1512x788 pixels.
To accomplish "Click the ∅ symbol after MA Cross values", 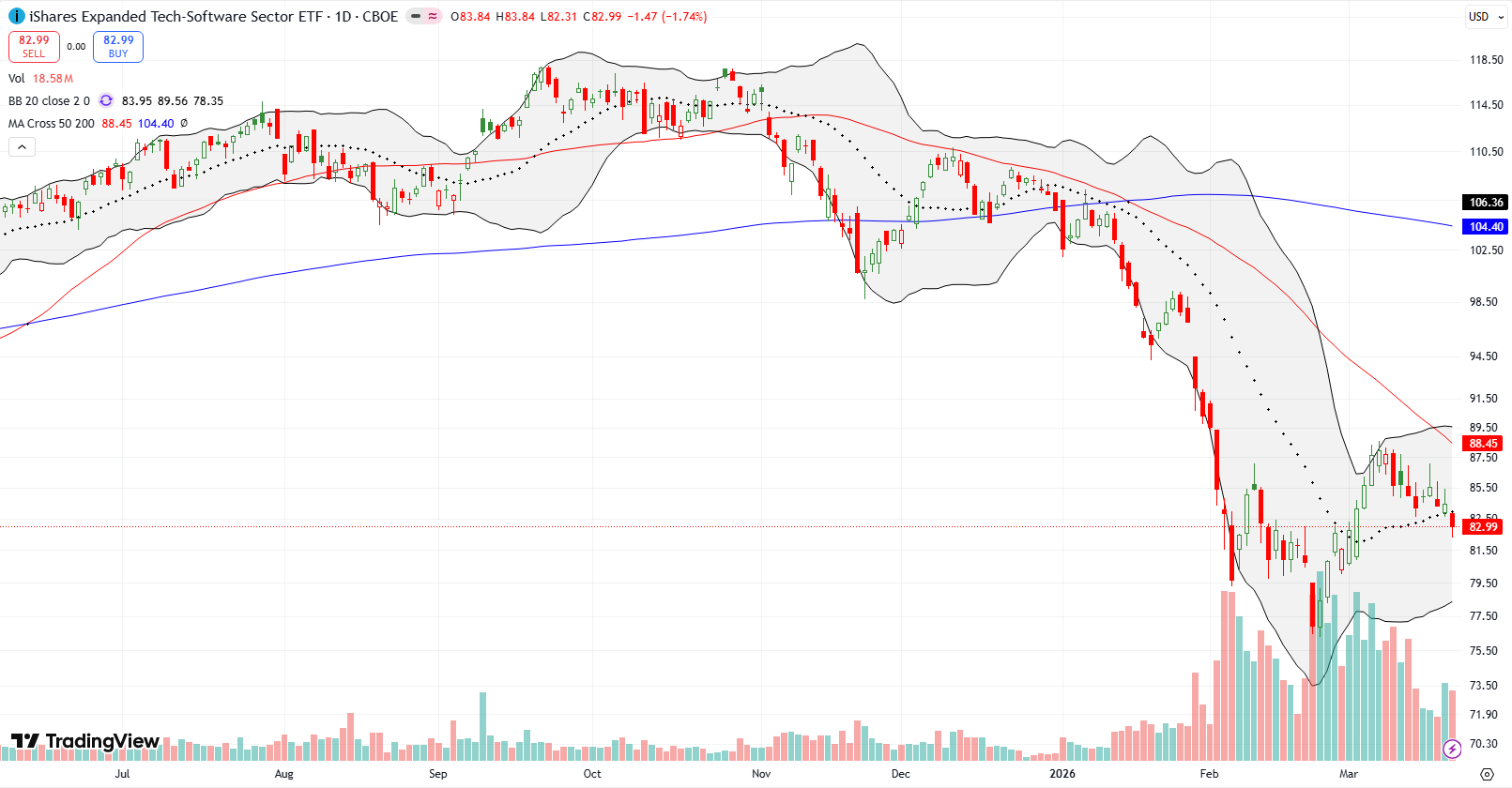I will (184, 123).
